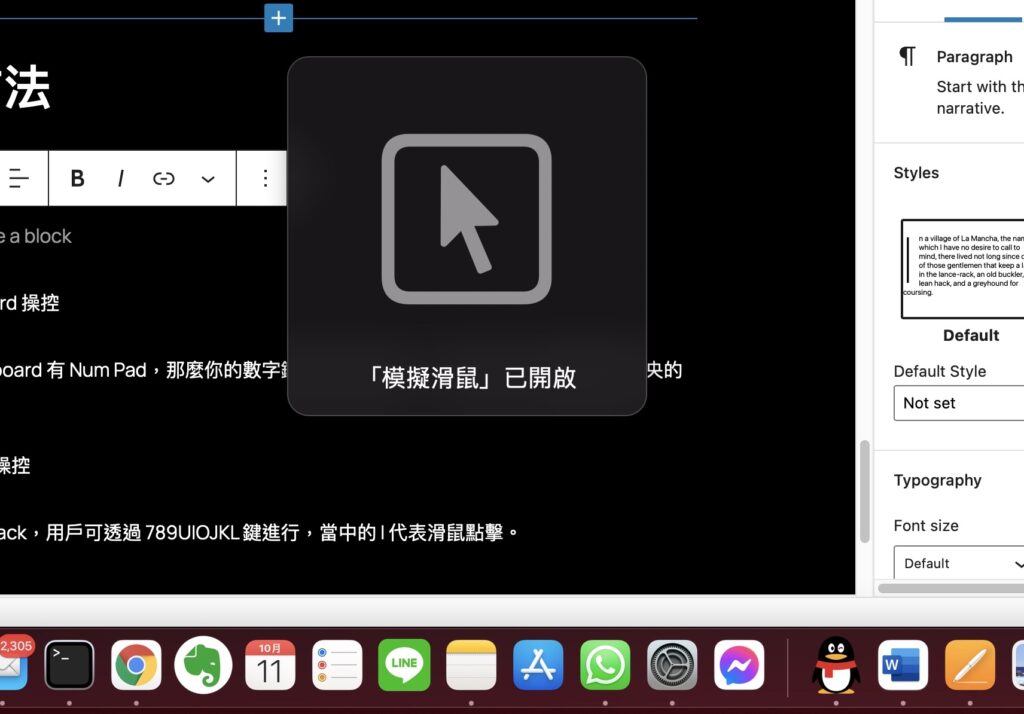1024x714 pixels.
Task: Collapse the Styles section heading
Action: [x=916, y=172]
